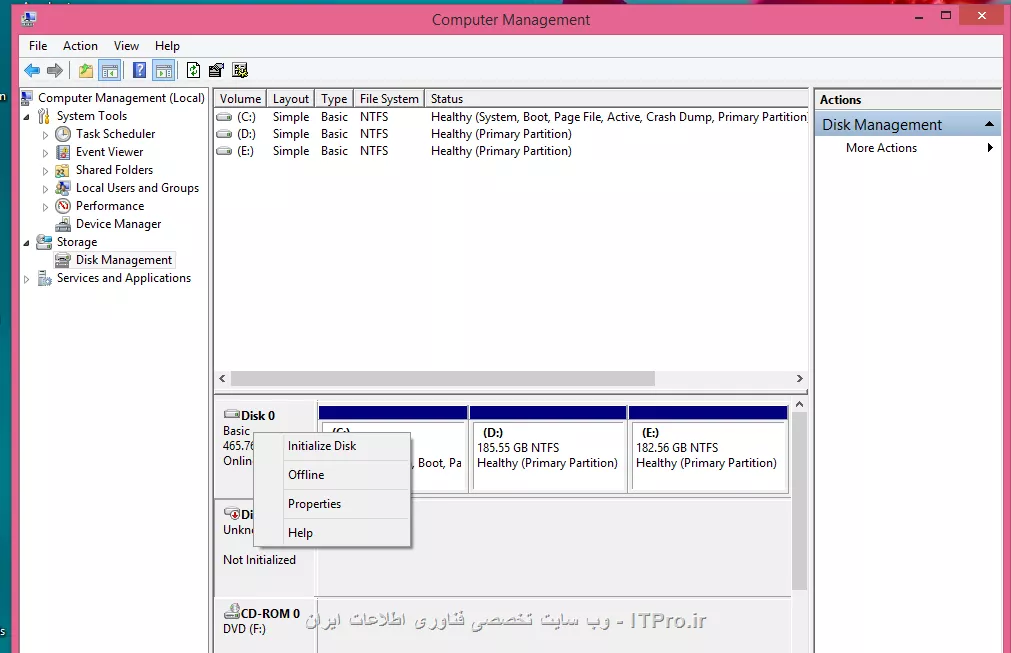
Task: Click the Device Manager icon
Action: [x=63, y=224]
